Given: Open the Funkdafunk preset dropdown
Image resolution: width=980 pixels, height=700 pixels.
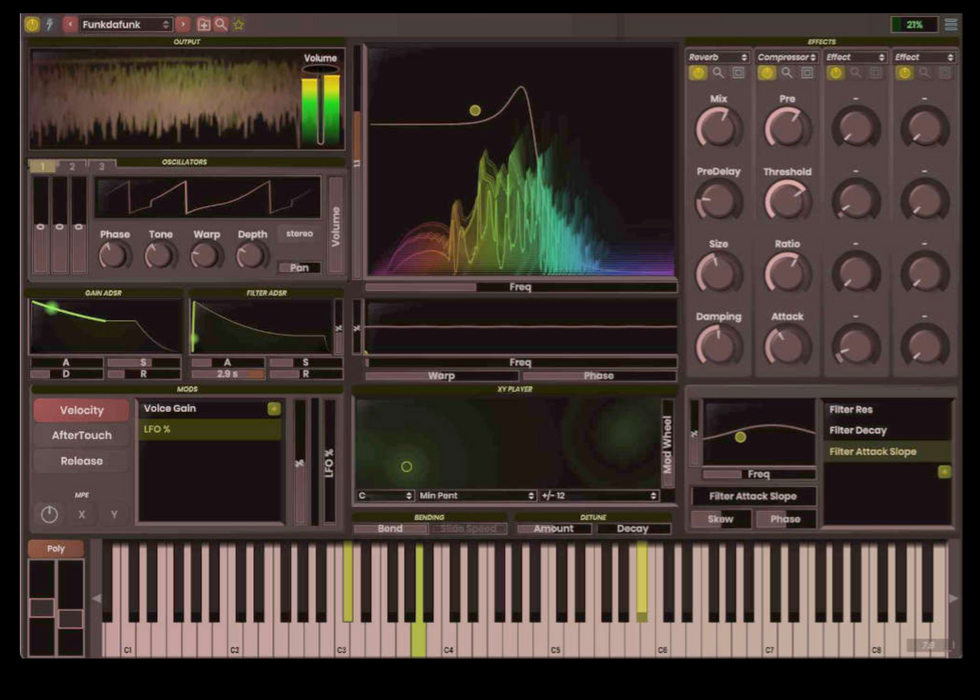Looking at the screenshot, I should tap(126, 24).
